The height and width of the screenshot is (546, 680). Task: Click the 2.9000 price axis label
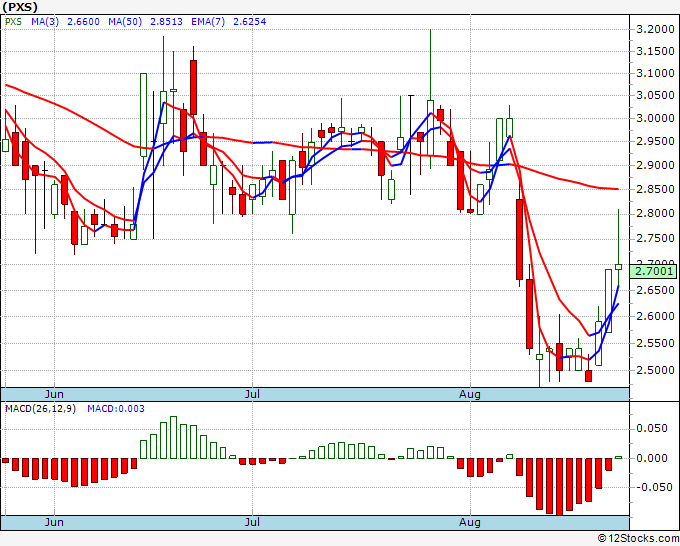tap(655, 165)
